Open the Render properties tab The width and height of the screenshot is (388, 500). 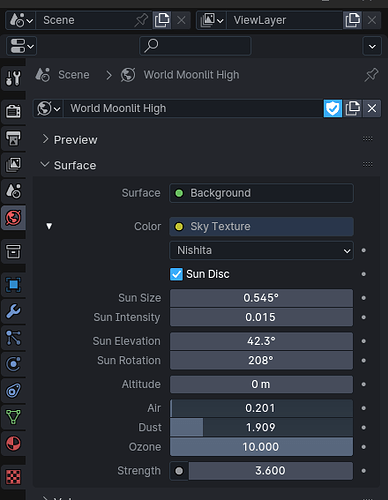[x=13, y=111]
